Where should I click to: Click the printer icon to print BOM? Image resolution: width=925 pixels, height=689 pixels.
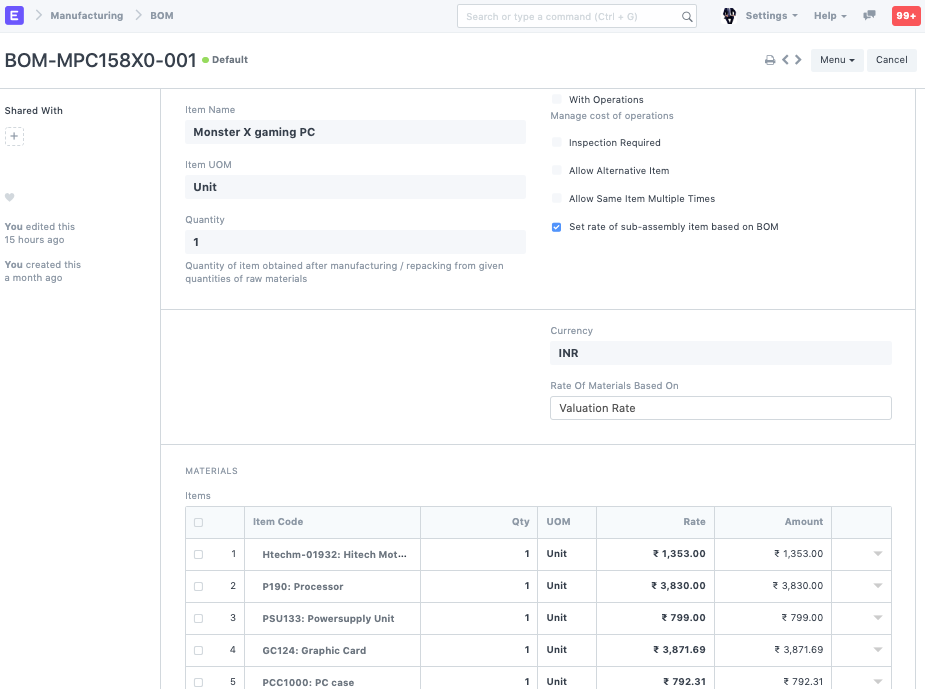[770, 60]
